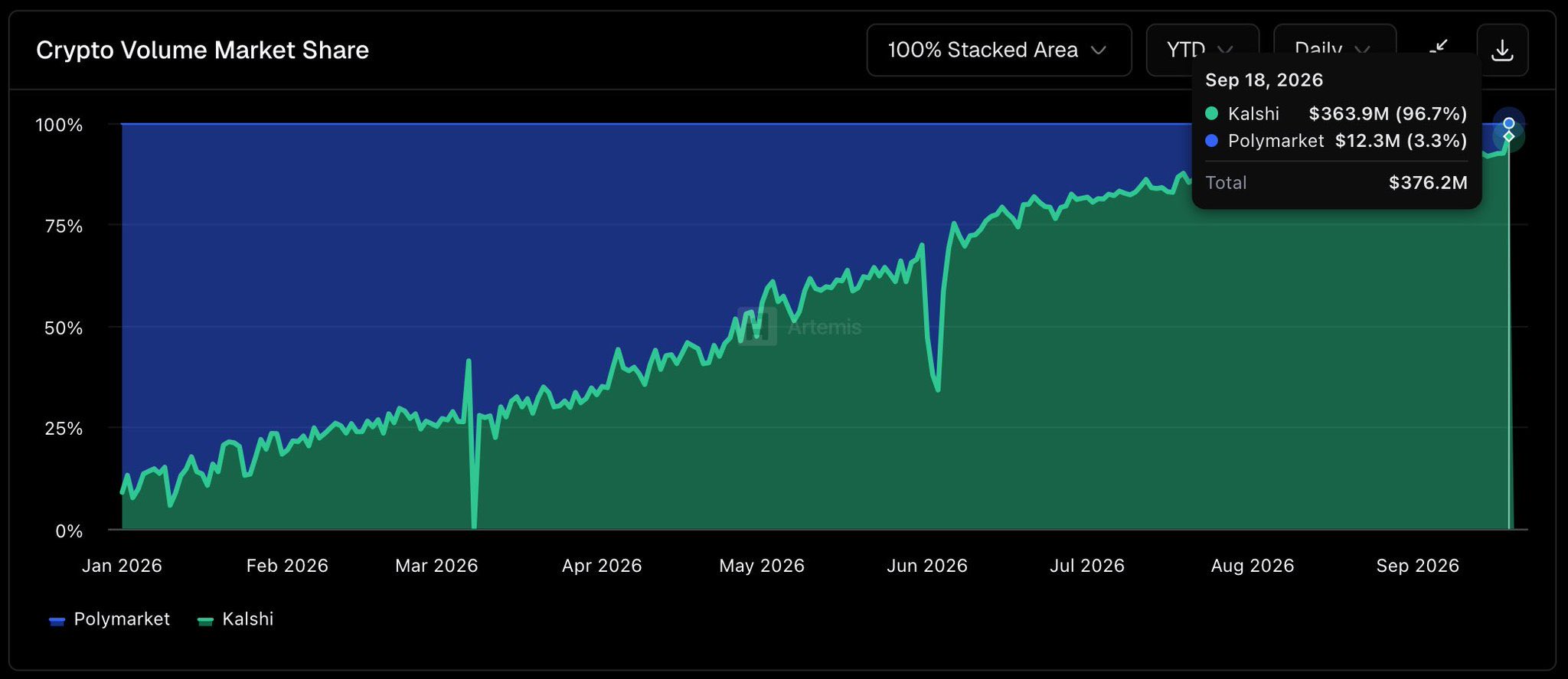This screenshot has height=679, width=1568.
Task: Click the blue Polymarket dot in tooltip
Action: [1211, 140]
